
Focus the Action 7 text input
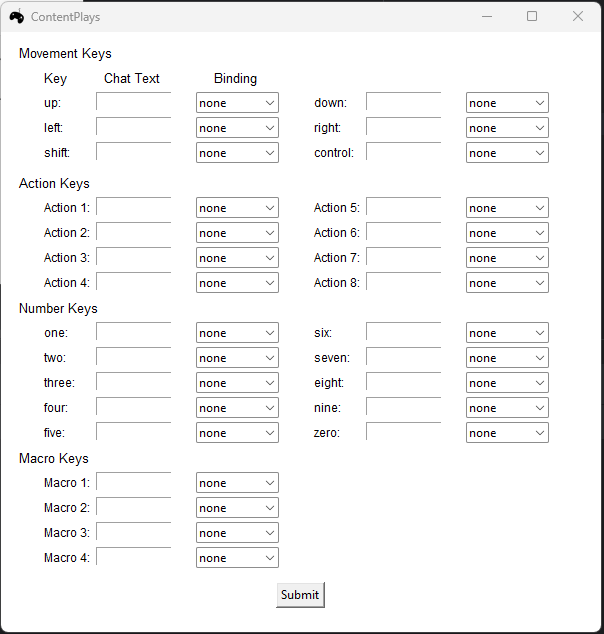[x=403, y=256]
